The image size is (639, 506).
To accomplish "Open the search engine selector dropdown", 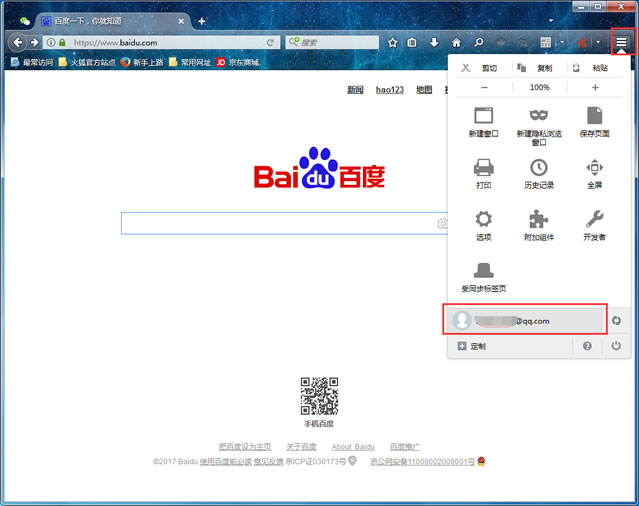I will tap(294, 42).
